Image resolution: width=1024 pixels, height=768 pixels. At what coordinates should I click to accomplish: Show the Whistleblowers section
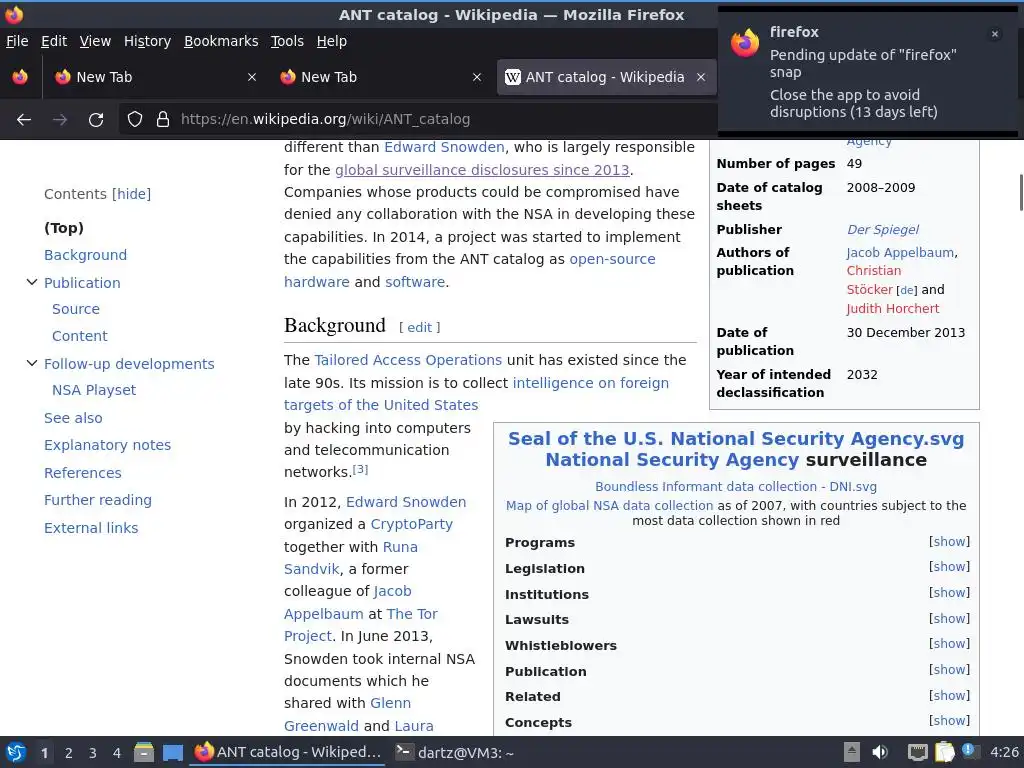950,644
